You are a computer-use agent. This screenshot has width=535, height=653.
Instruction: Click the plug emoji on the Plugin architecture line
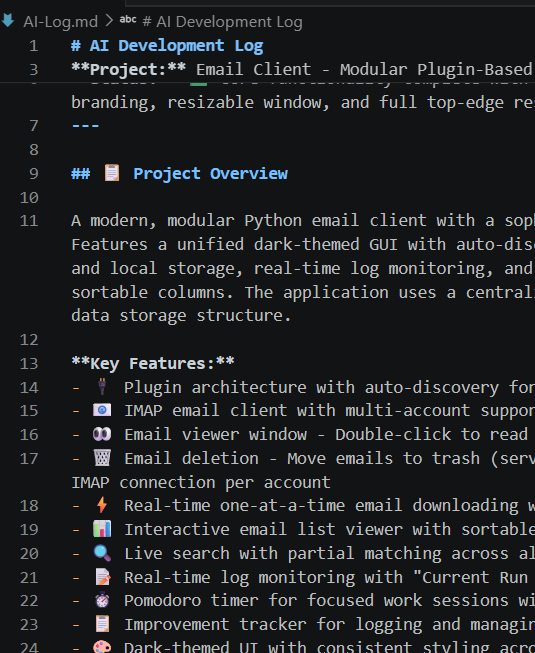pyautogui.click(x=102, y=386)
